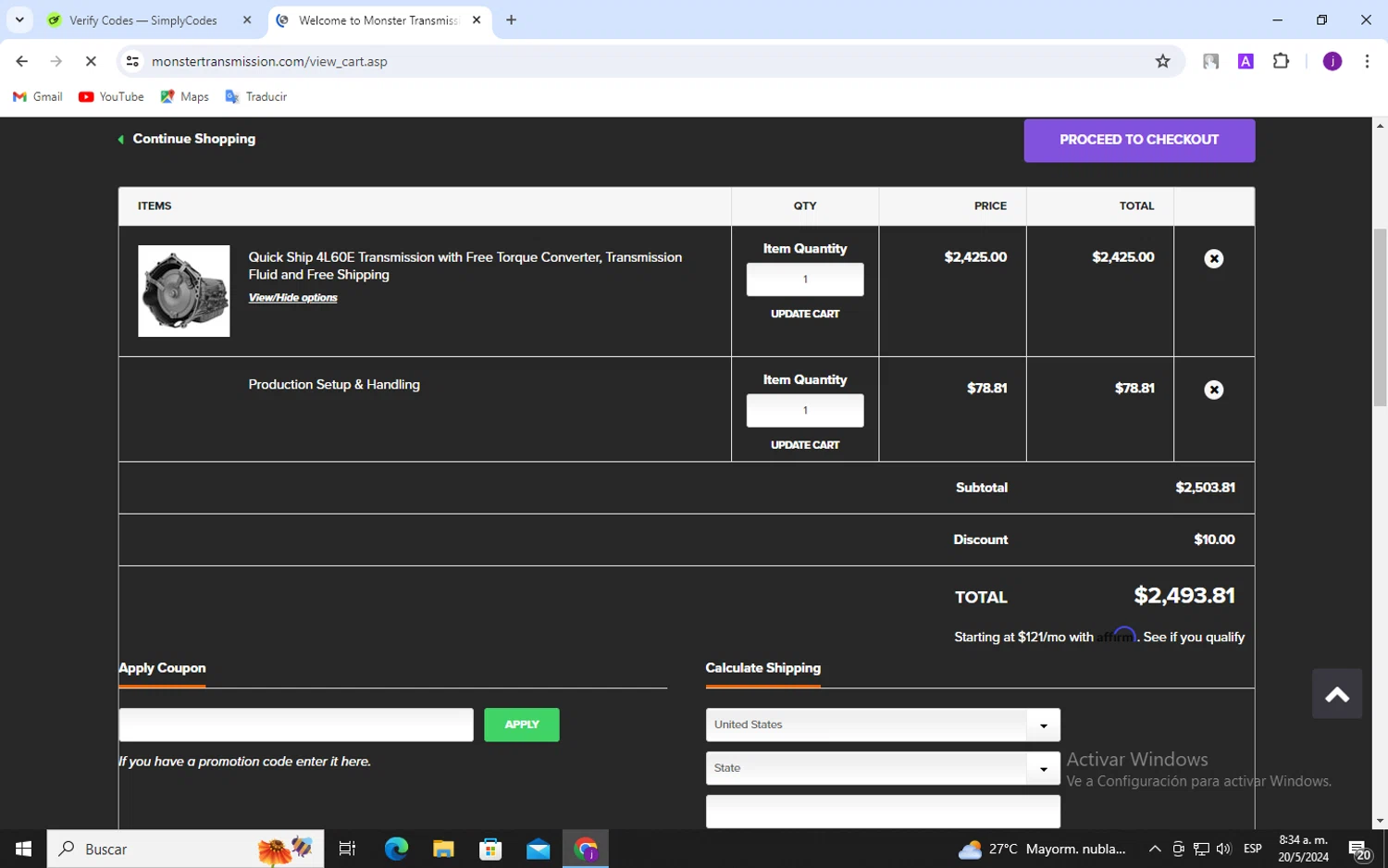Viewport: 1388px width, 868px height.
Task: Click View/Hide options link
Action: click(x=292, y=298)
